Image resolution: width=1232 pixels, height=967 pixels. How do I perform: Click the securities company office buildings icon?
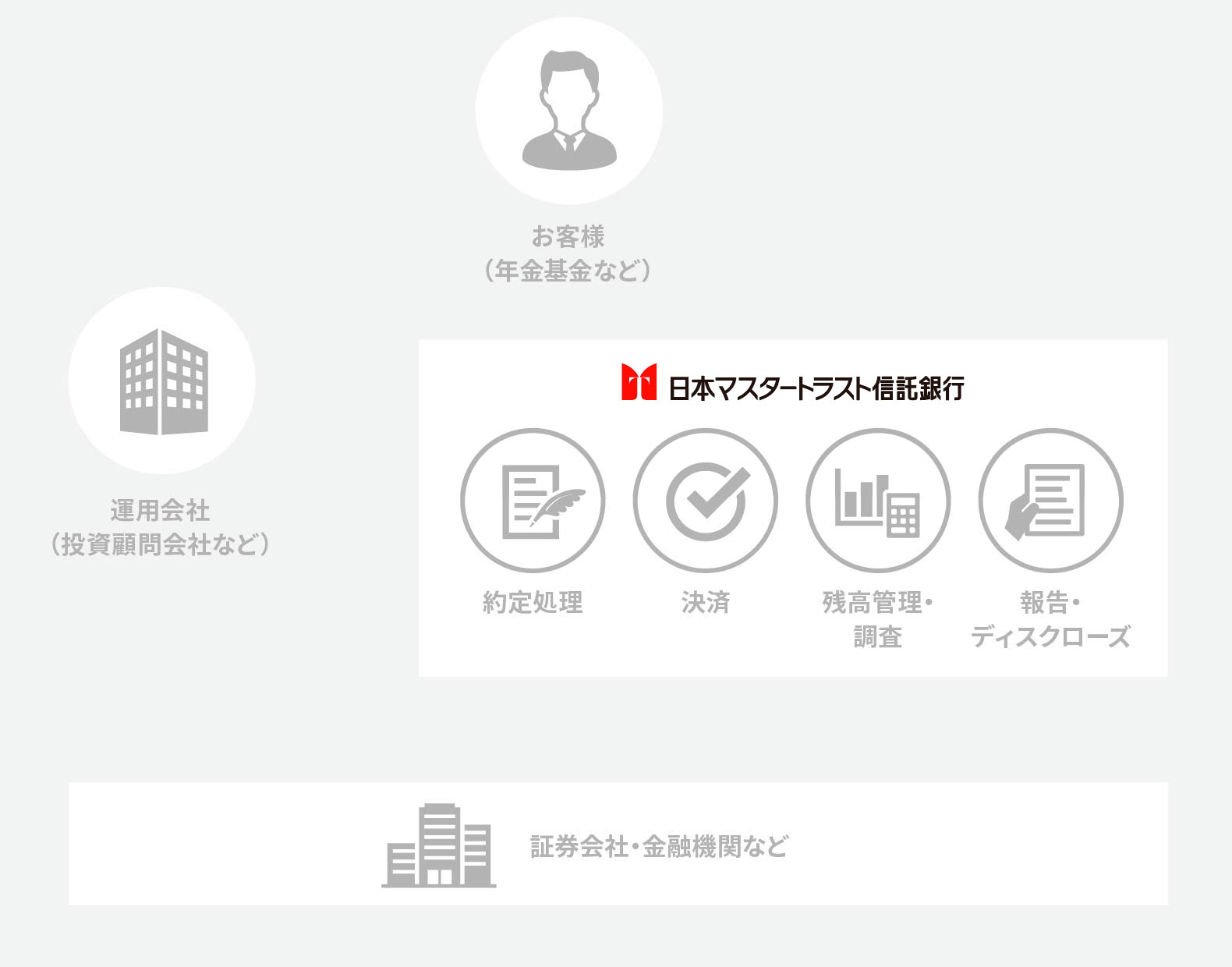[x=439, y=845]
